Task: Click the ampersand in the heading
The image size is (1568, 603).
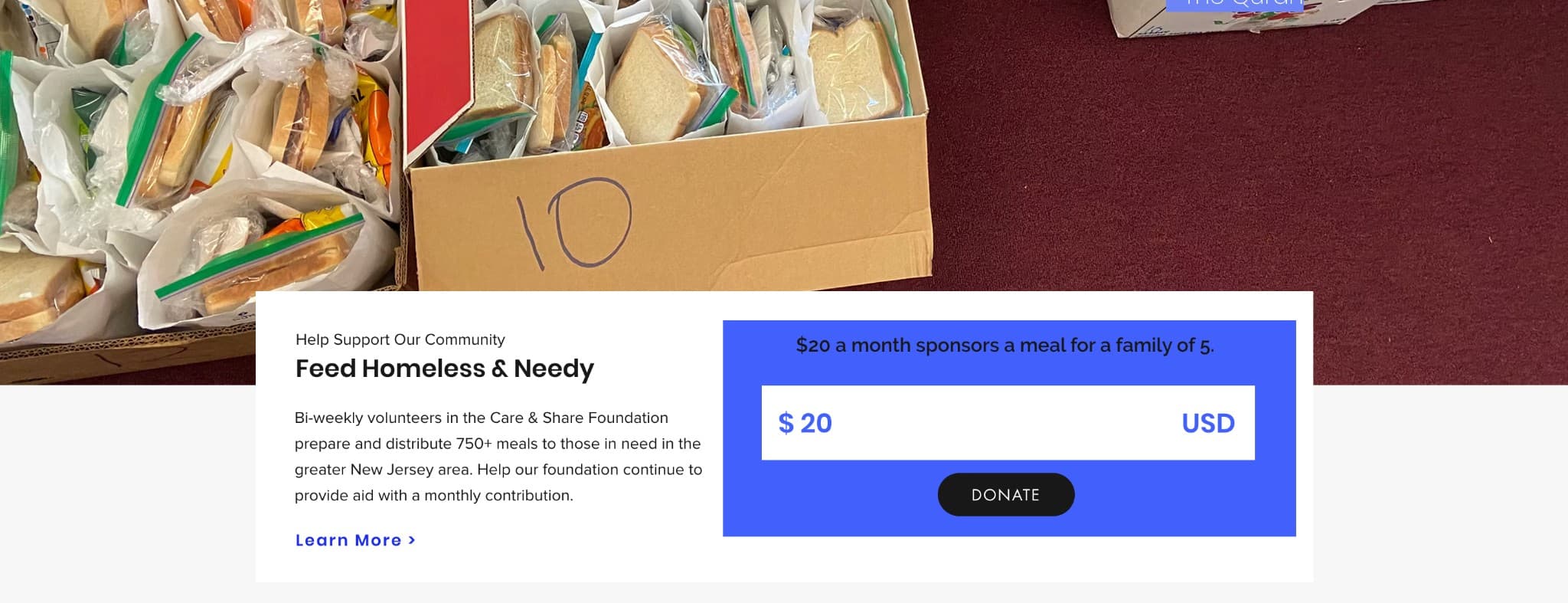Action: [x=499, y=369]
